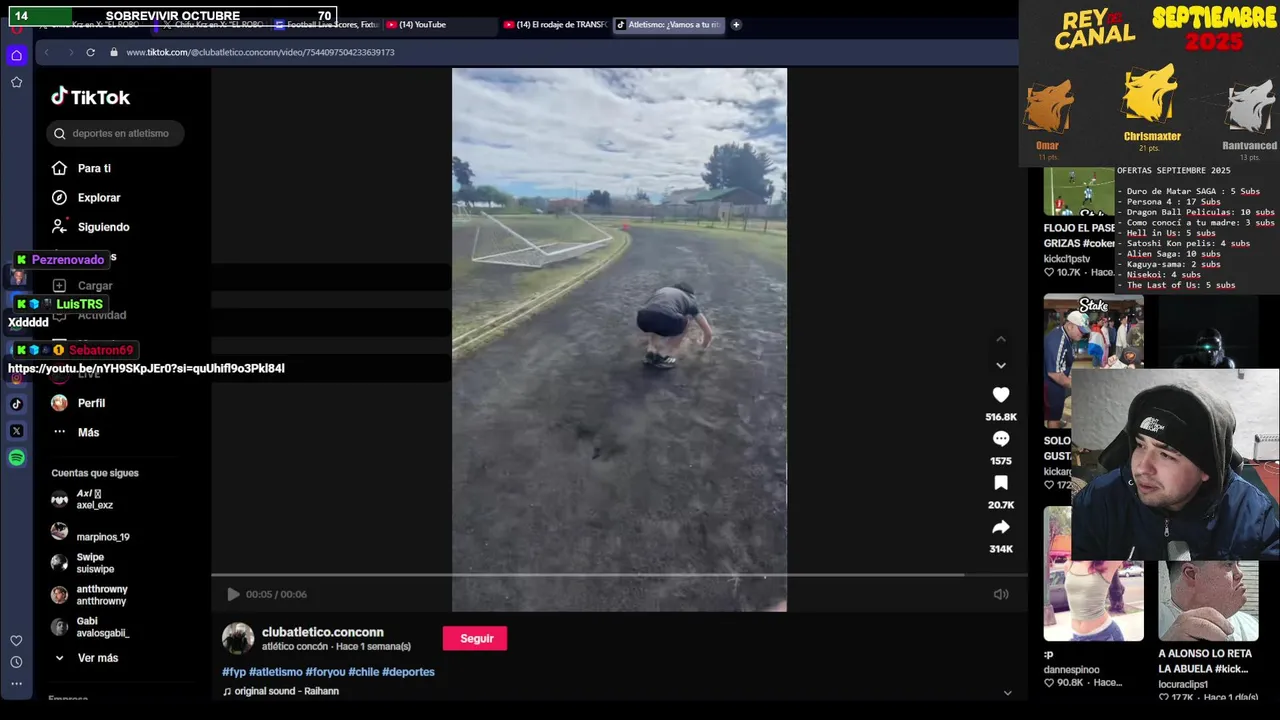Open clubatletico.conconn profile name
The width and height of the screenshot is (1280, 720).
pyautogui.click(x=322, y=632)
